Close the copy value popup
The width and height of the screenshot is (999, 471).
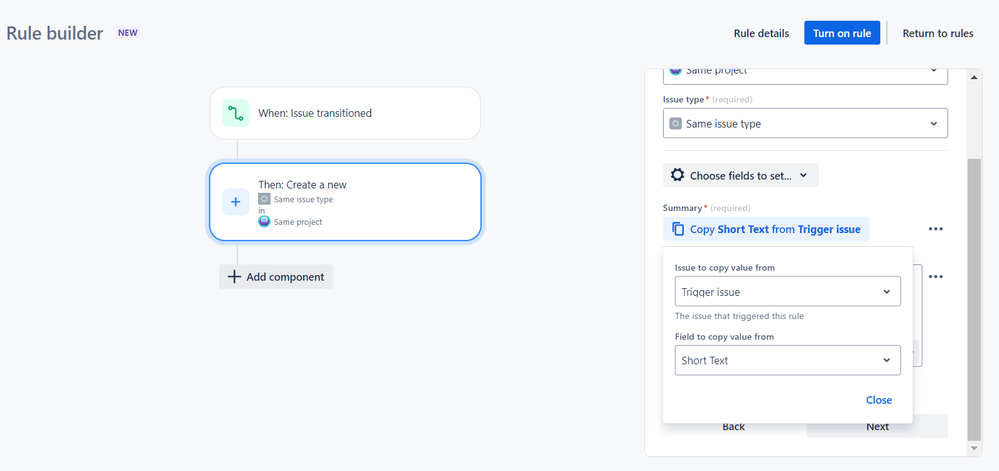coord(879,400)
